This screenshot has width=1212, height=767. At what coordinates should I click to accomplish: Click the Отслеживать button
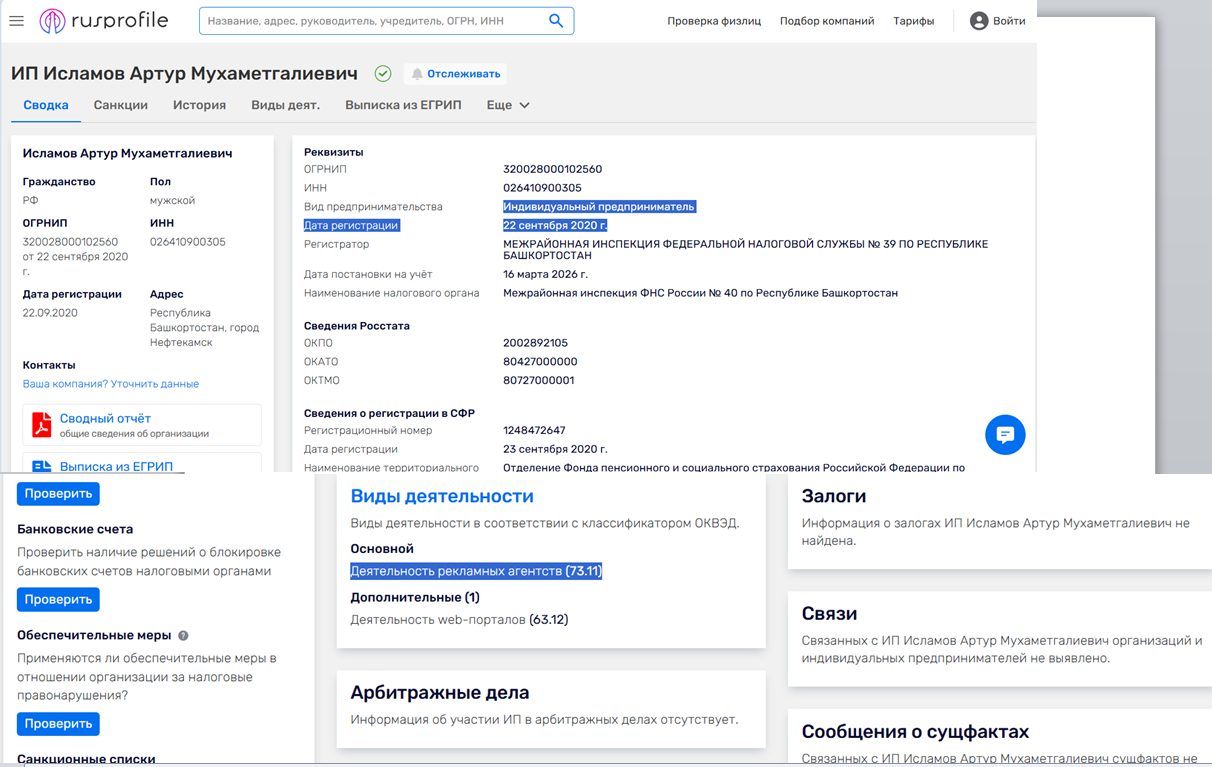click(455, 73)
